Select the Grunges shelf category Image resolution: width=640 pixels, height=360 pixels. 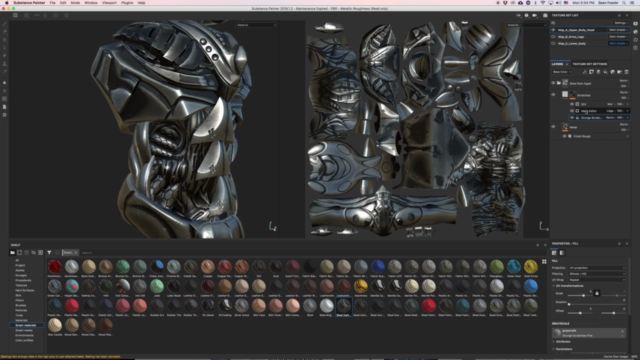coord(21,276)
